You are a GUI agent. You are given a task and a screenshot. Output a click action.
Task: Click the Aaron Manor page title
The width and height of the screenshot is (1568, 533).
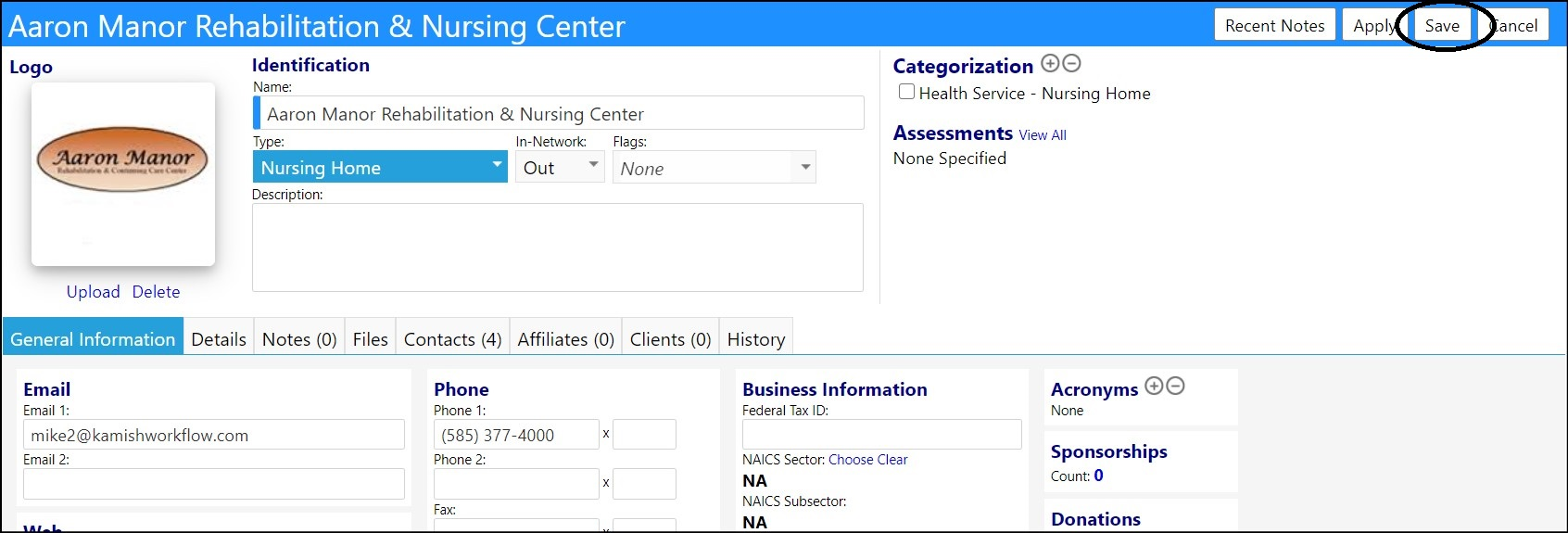click(x=317, y=26)
